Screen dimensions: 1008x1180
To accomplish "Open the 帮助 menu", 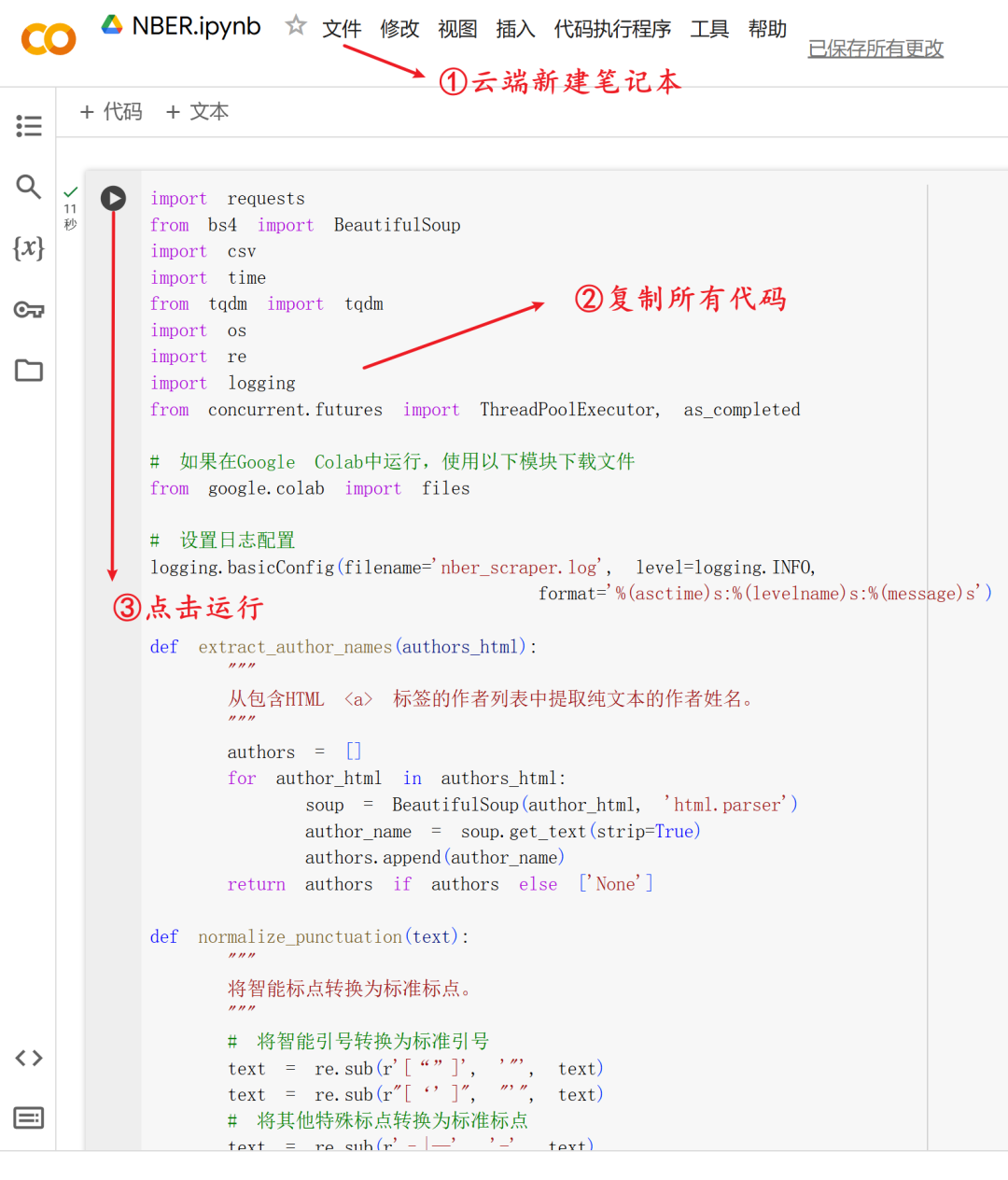I will point(767,29).
